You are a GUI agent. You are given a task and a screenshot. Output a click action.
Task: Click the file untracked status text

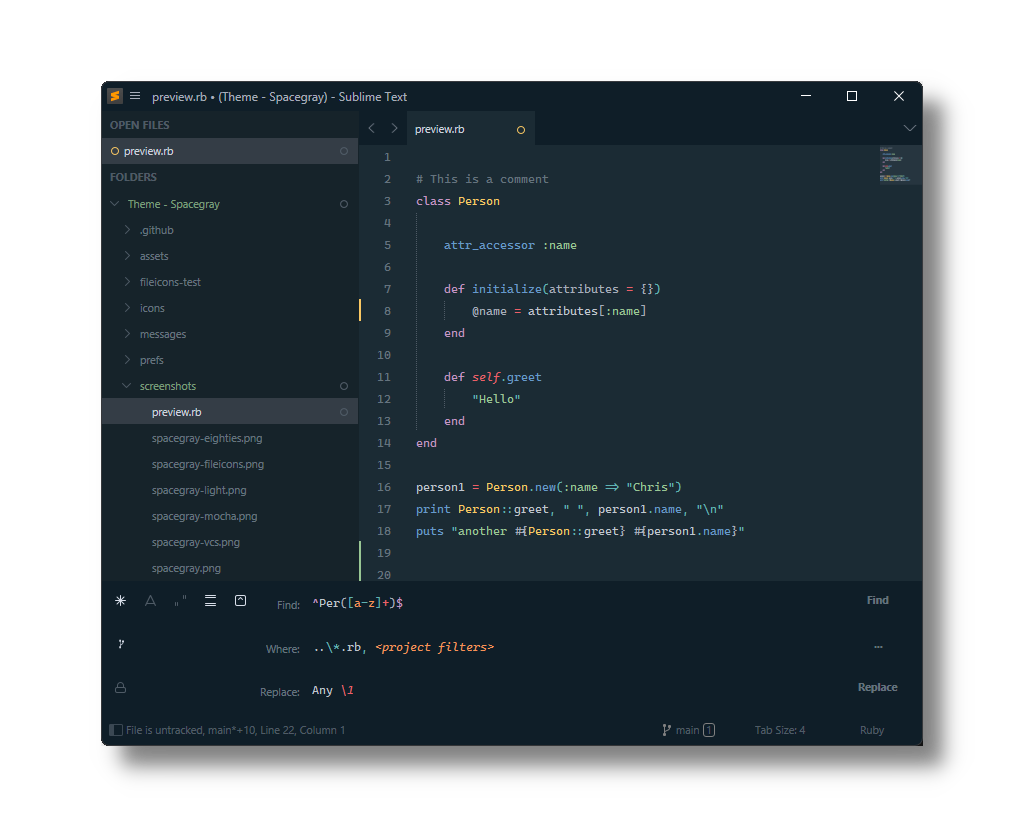235,730
